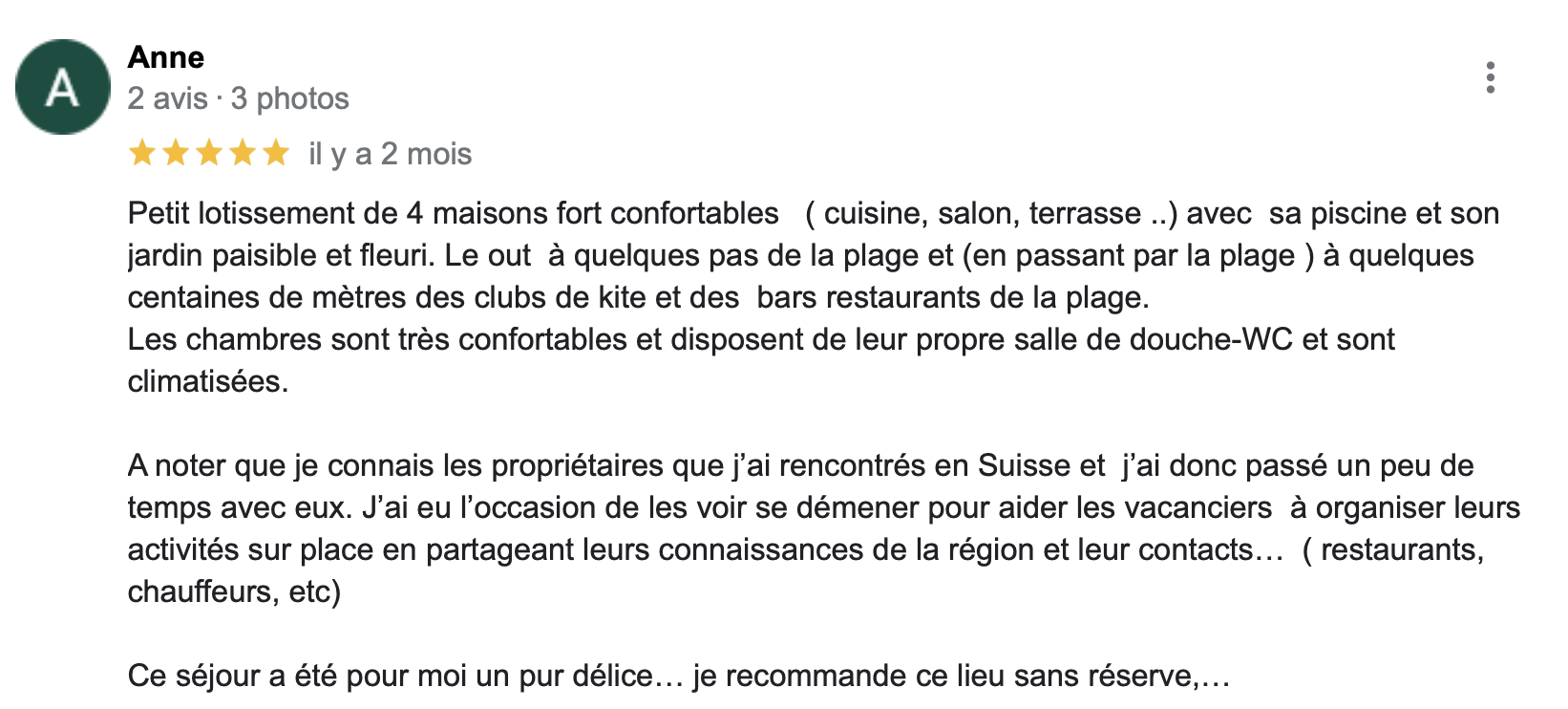Click the second rating star
The height and width of the screenshot is (709, 1568).
click(x=176, y=153)
